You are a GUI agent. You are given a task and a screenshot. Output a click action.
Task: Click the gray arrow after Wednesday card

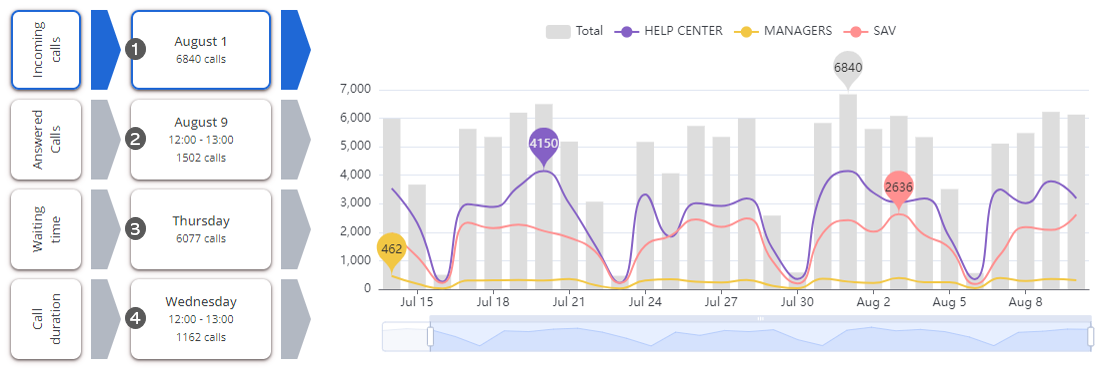click(x=295, y=318)
